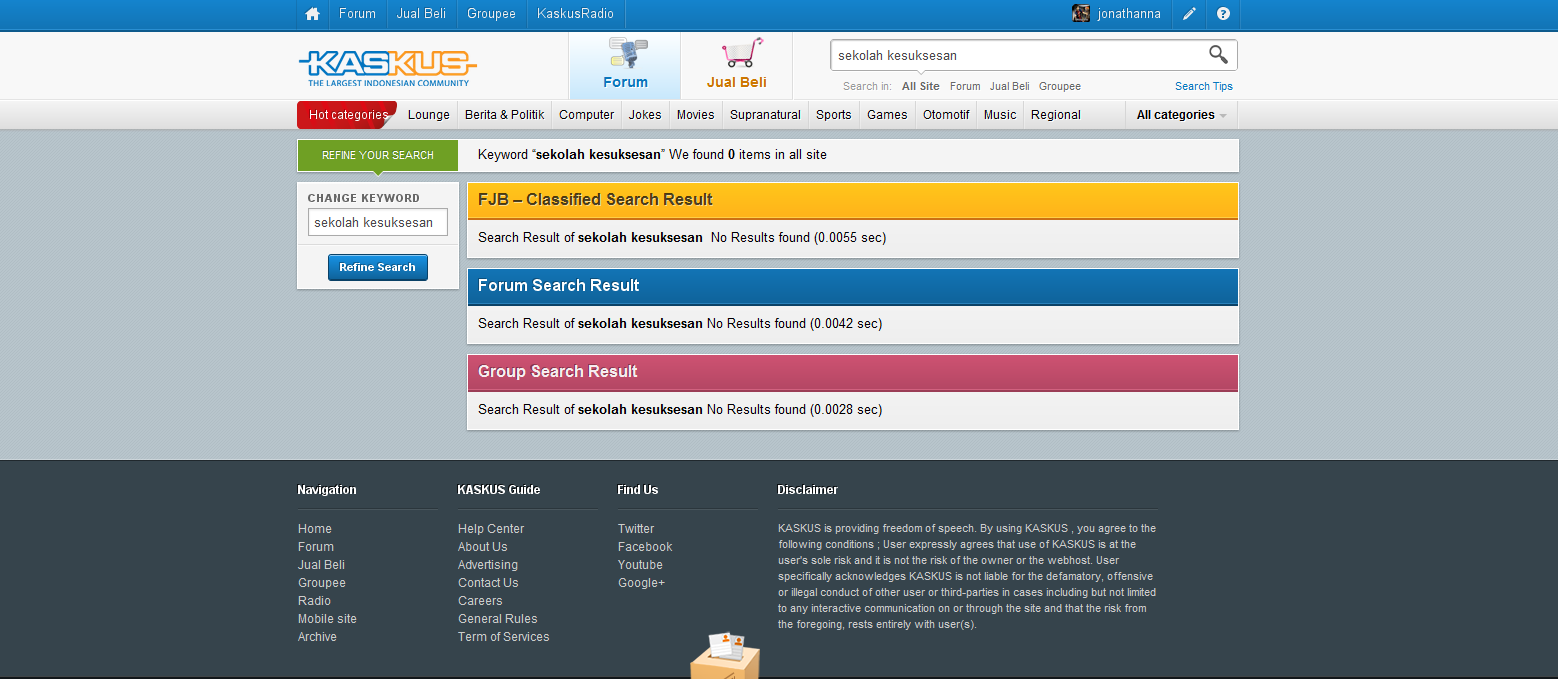The image size is (1558, 679).
Task: Open the Twitter link under Find Us
Action: [636, 529]
